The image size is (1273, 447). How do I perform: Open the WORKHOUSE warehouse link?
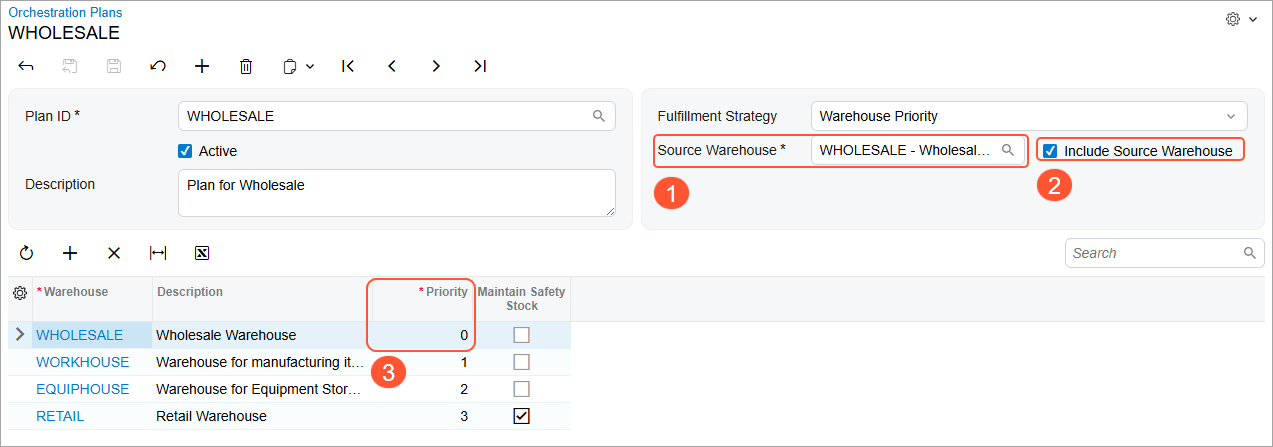point(83,362)
